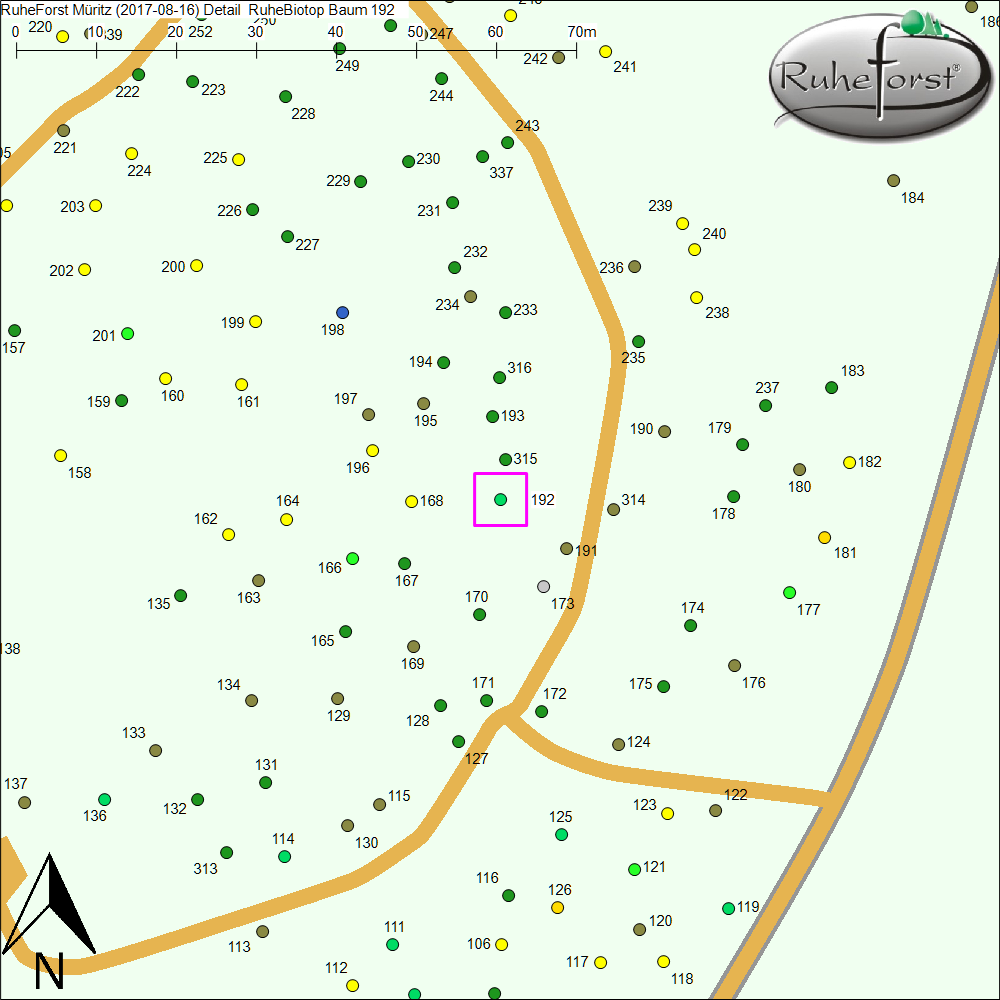Choose the orange-yellow marker 181

pyautogui.click(x=824, y=537)
